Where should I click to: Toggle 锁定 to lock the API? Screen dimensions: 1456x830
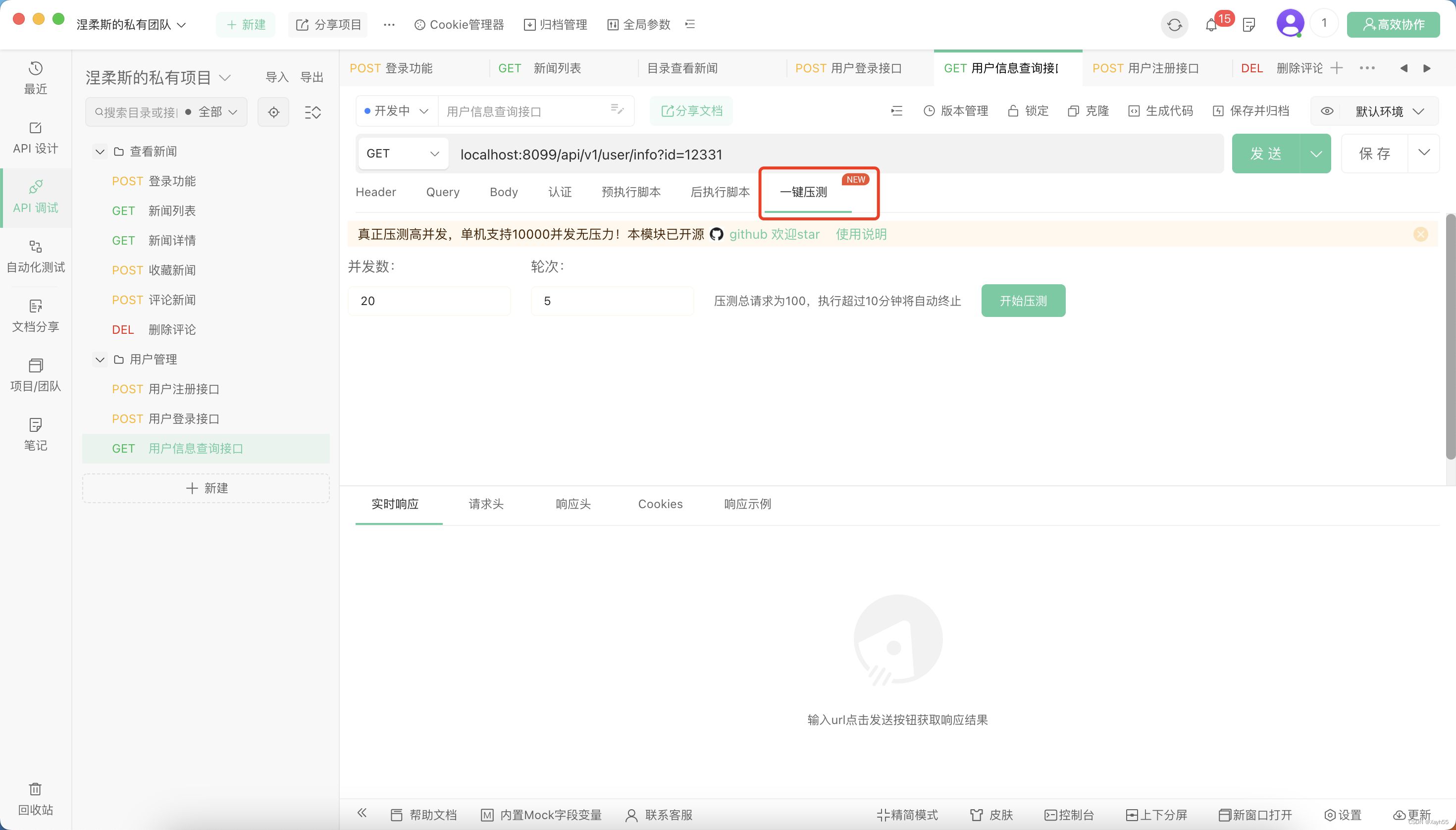click(1028, 110)
